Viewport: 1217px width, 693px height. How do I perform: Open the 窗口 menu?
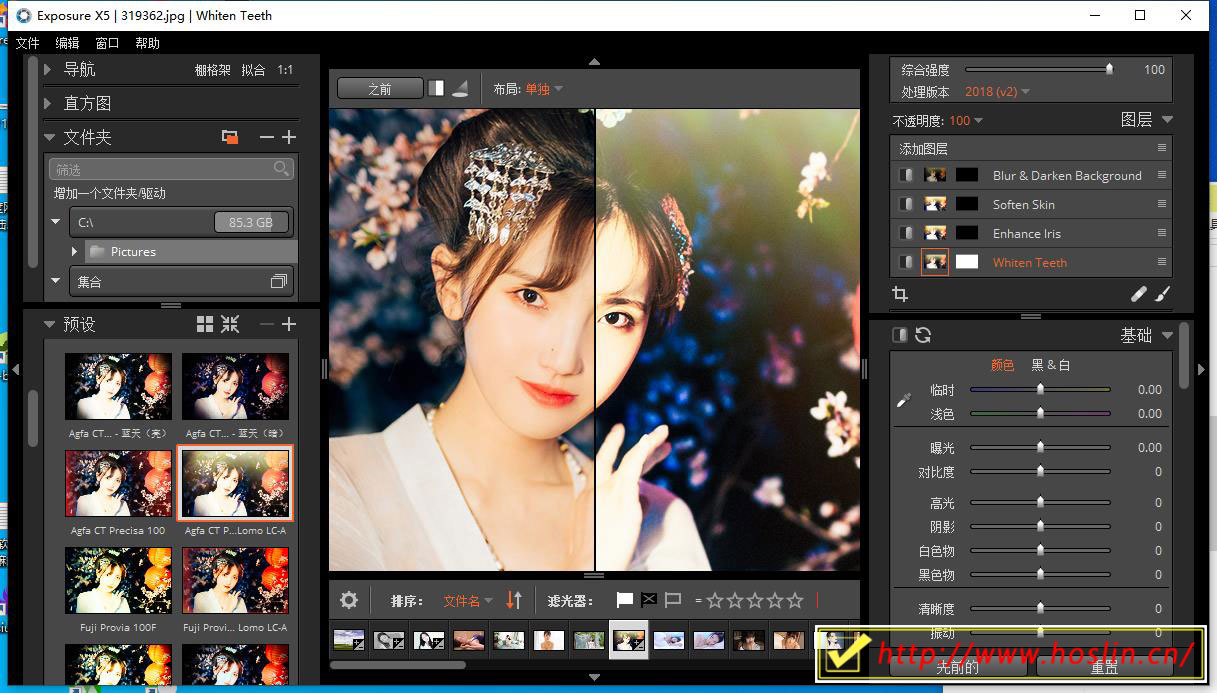coord(107,43)
